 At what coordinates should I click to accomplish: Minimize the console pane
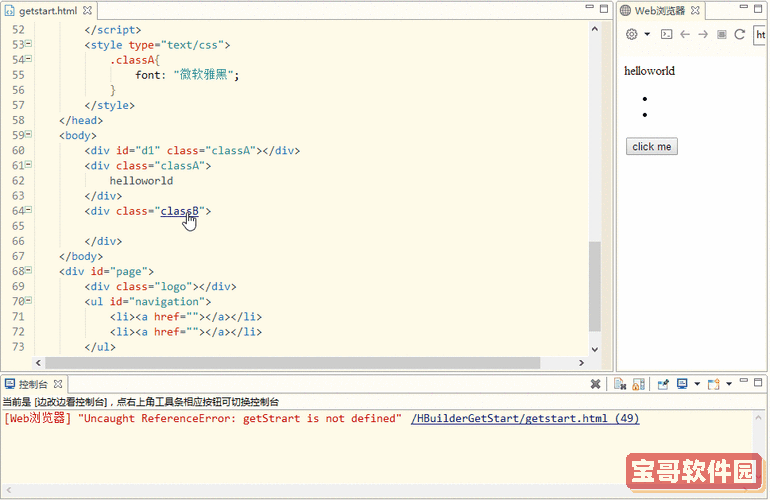point(743,381)
